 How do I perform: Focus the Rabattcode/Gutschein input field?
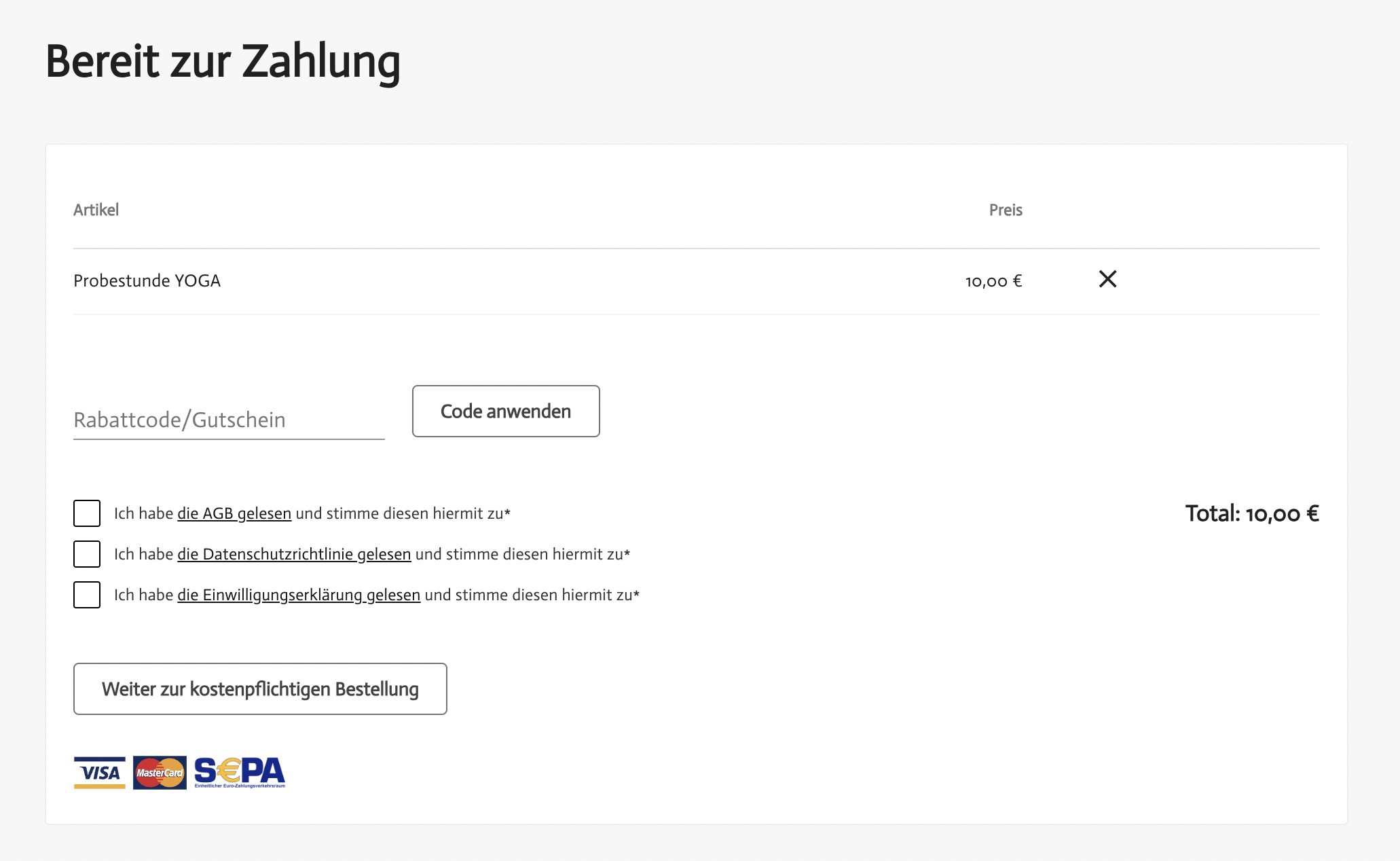tap(229, 420)
